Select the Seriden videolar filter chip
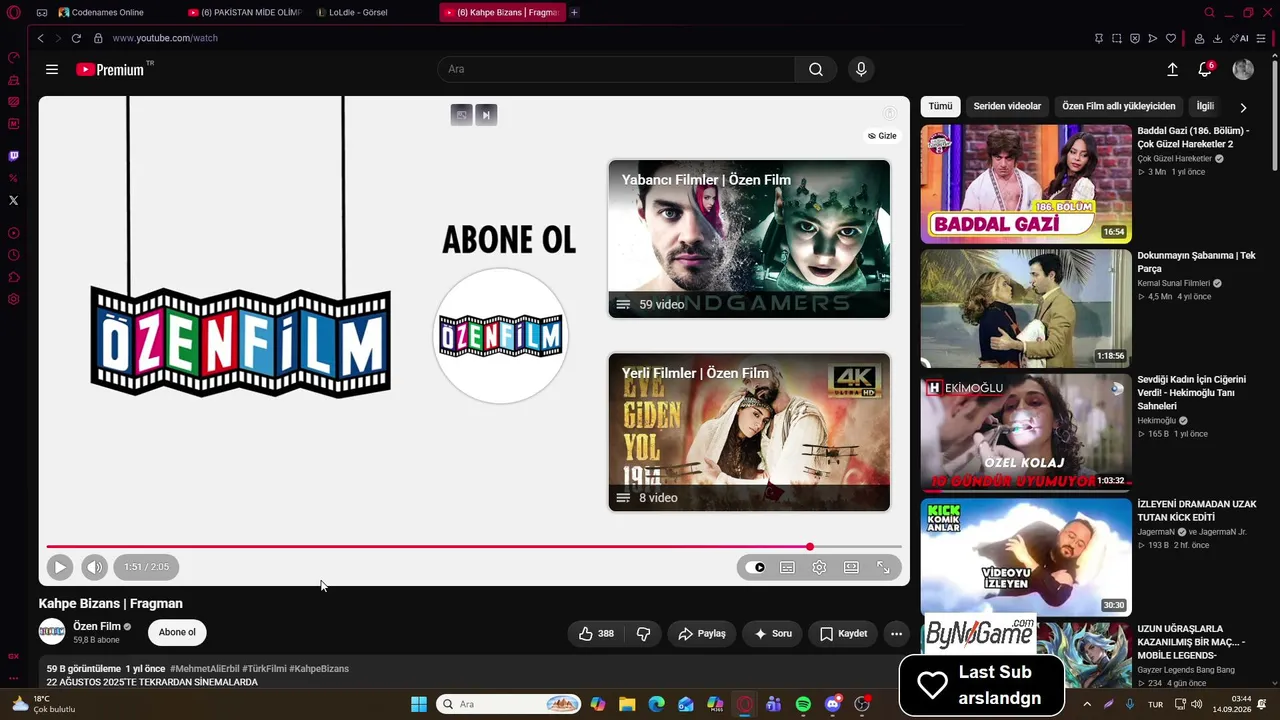The image size is (1280, 720). tap(1007, 106)
